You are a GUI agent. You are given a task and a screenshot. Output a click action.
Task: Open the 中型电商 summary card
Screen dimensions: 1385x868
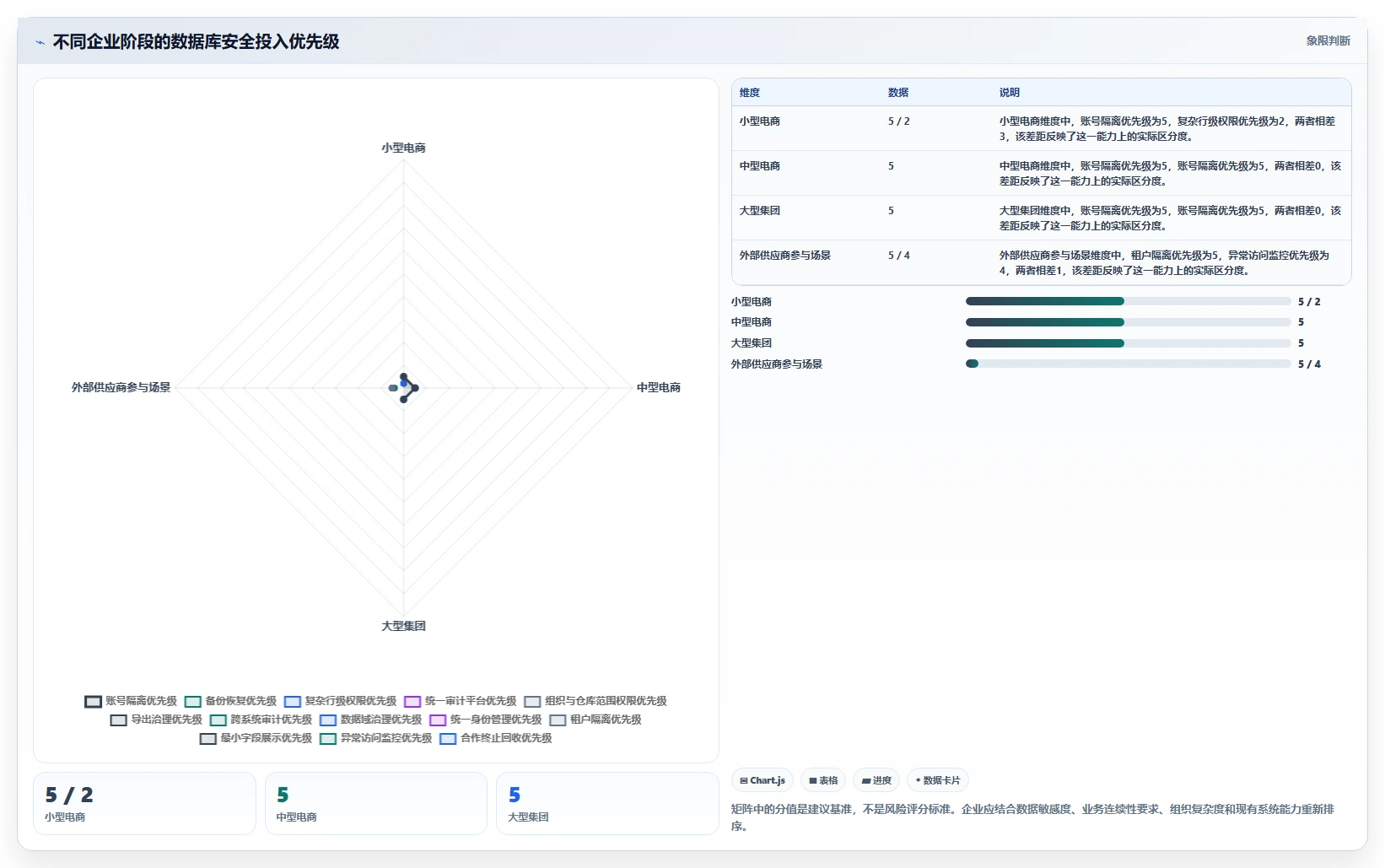375,804
